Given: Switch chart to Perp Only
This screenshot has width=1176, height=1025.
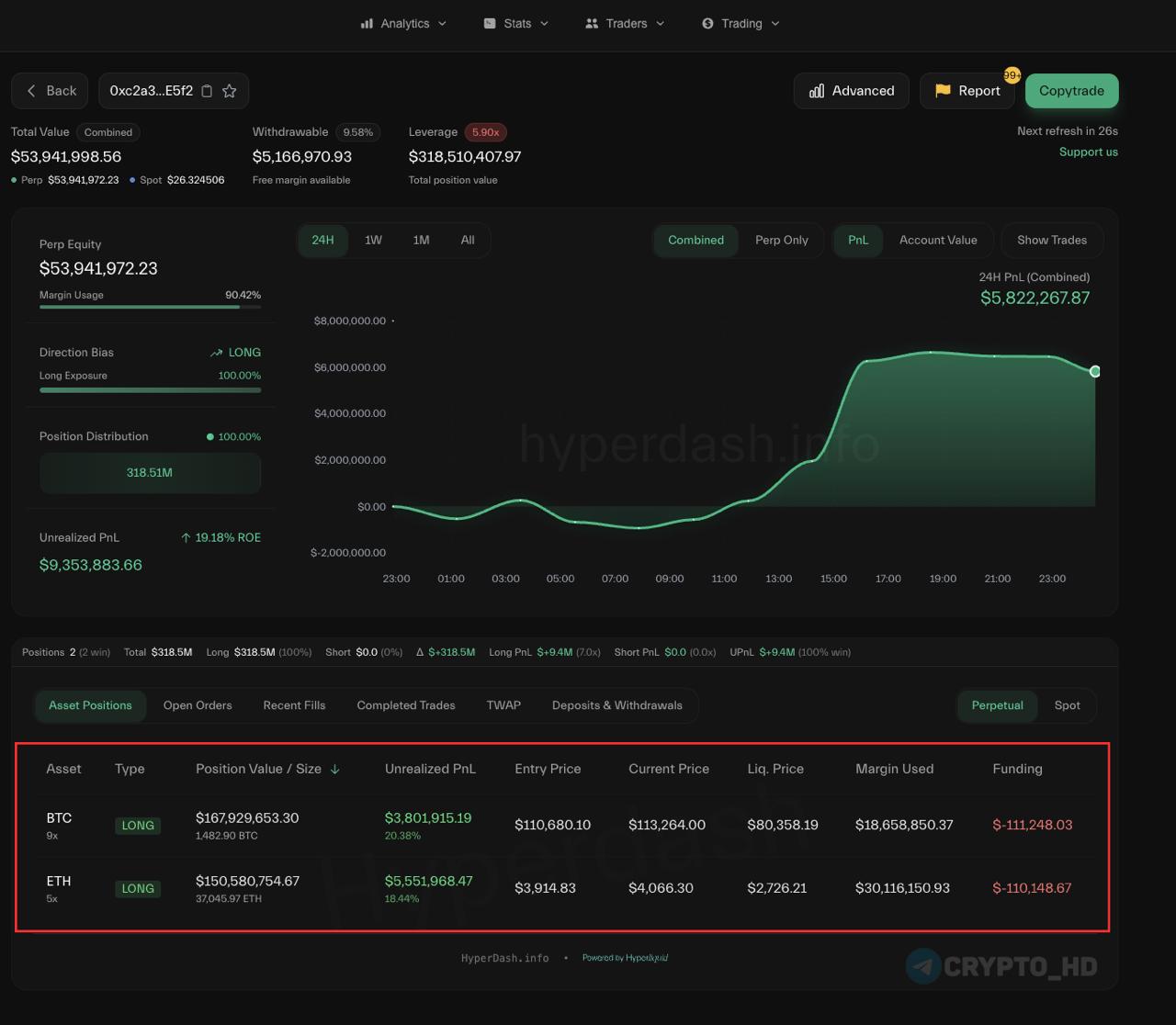Looking at the screenshot, I should point(781,241).
